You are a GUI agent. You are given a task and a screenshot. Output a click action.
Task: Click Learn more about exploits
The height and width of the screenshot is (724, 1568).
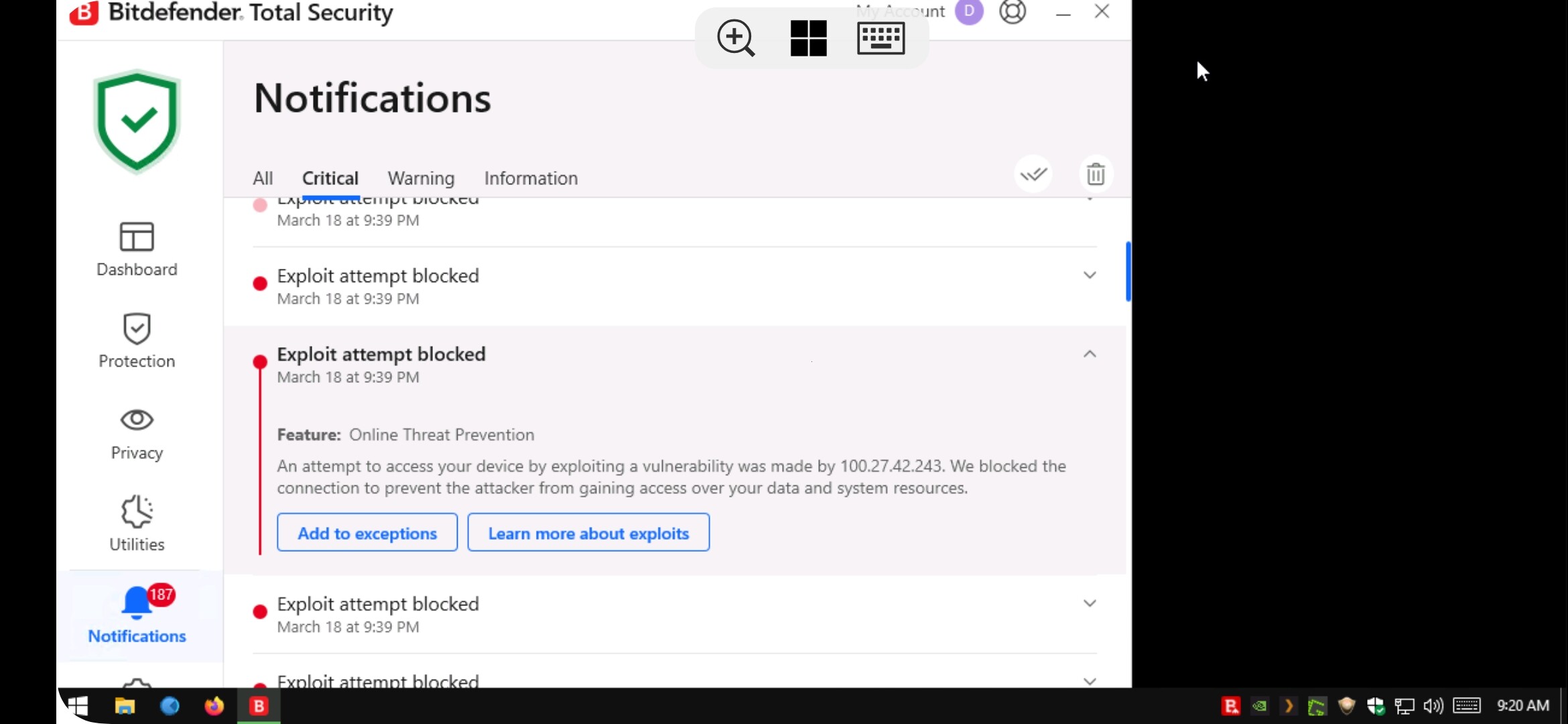point(588,533)
